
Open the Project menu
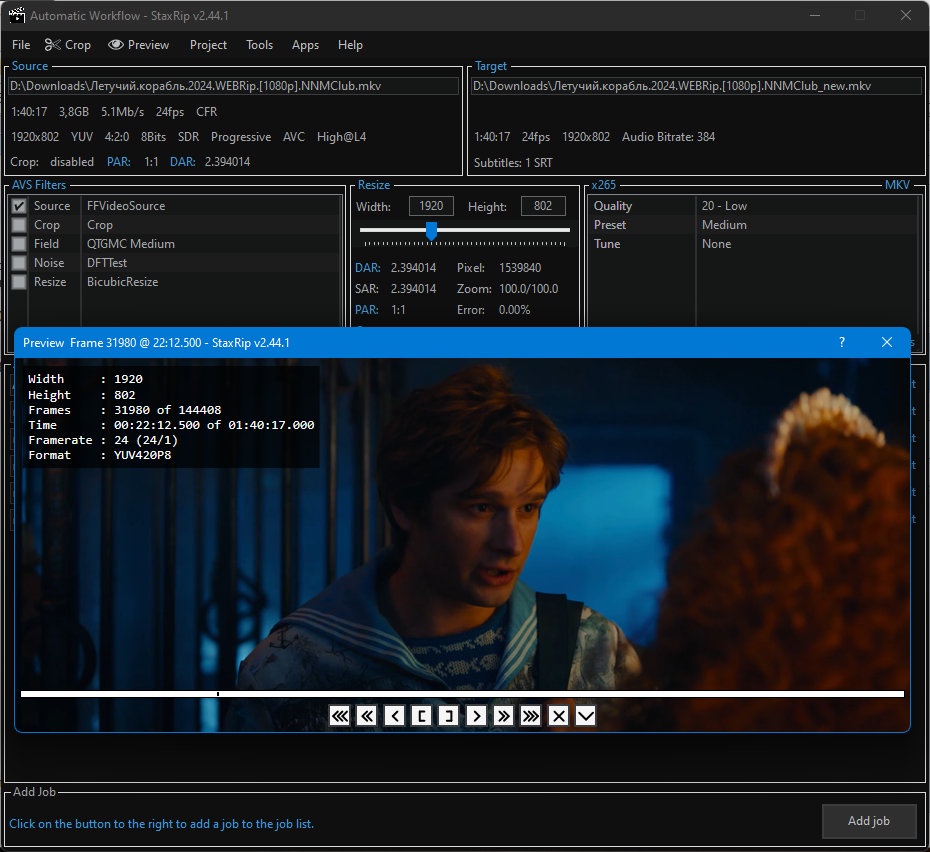(x=208, y=45)
